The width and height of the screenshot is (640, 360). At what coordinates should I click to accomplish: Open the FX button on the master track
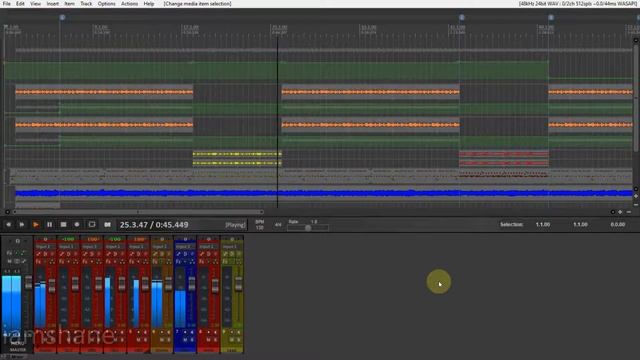pos(9,253)
